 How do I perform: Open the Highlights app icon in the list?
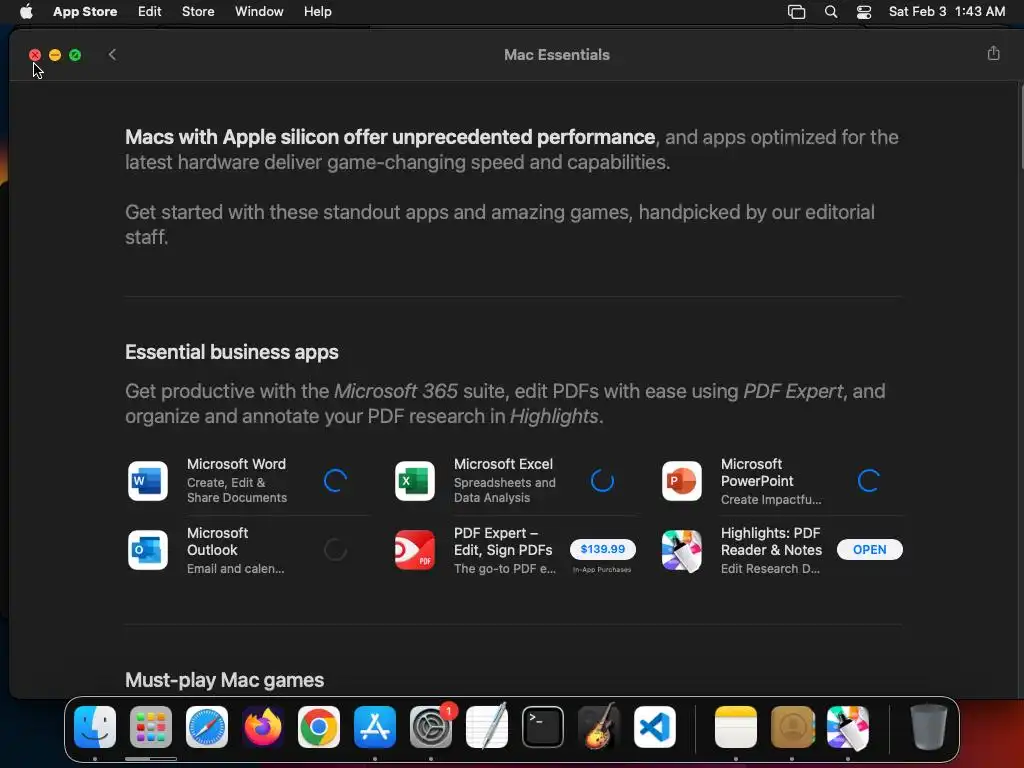pos(681,550)
